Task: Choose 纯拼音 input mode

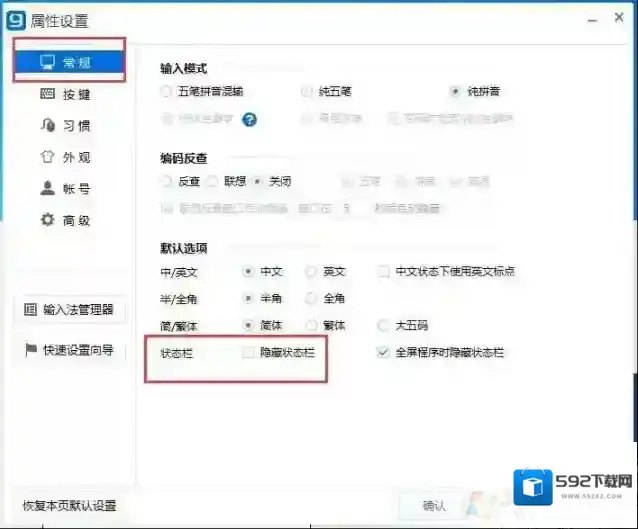Action: [456, 91]
